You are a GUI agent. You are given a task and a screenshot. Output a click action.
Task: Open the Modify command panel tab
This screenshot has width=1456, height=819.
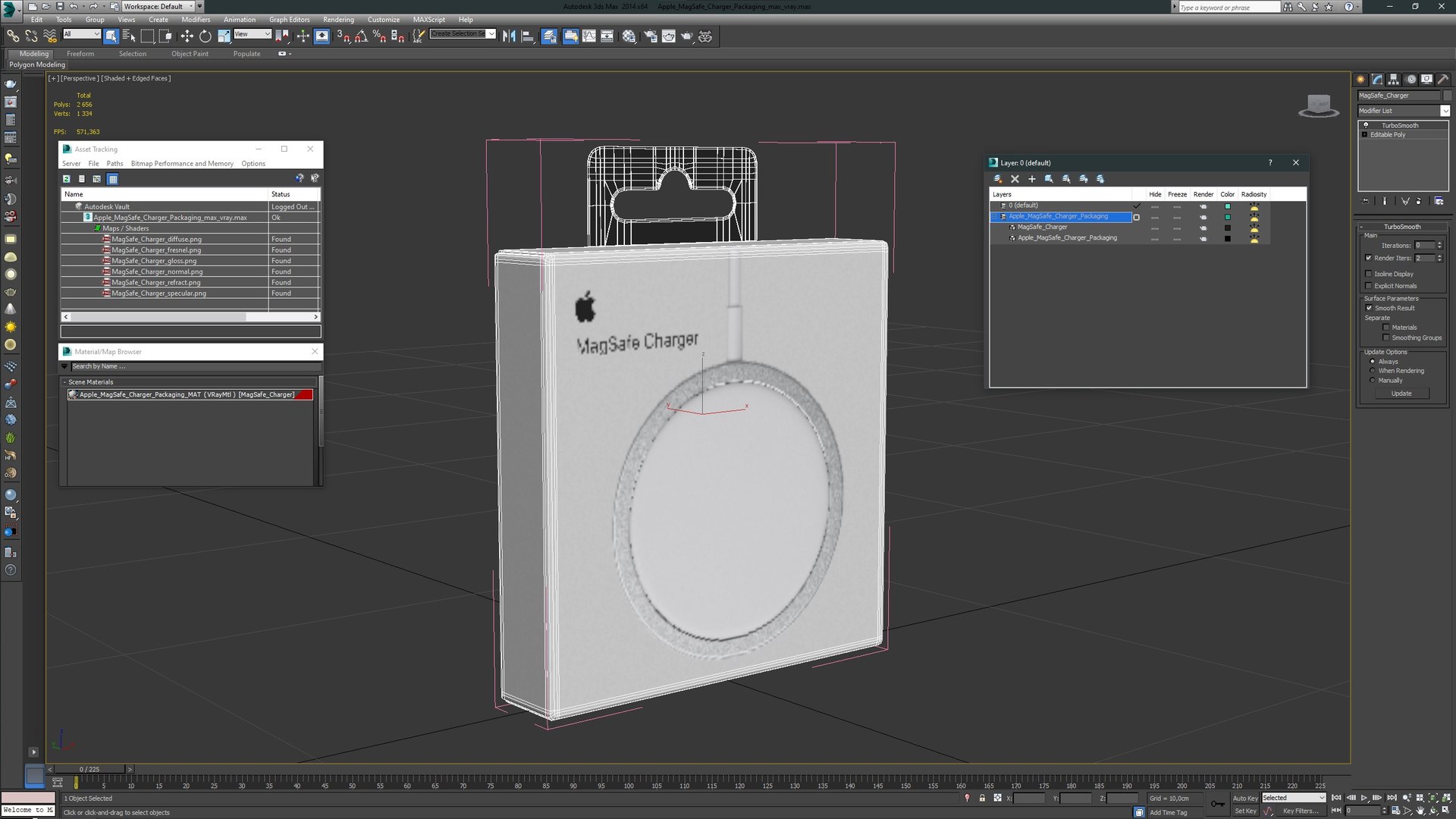pyautogui.click(x=1377, y=80)
